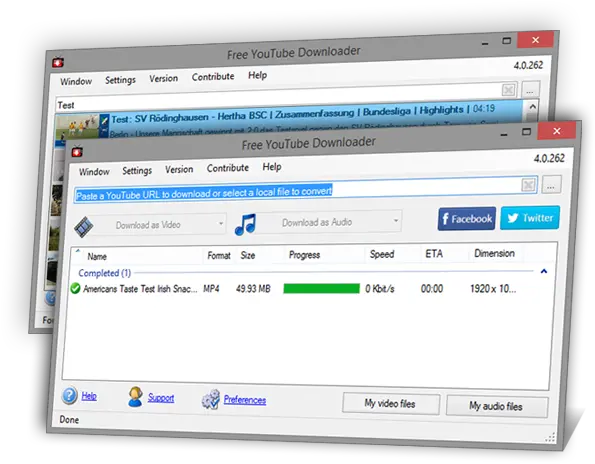595x464 pixels.
Task: Click the film strip video icon
Action: tap(83, 226)
